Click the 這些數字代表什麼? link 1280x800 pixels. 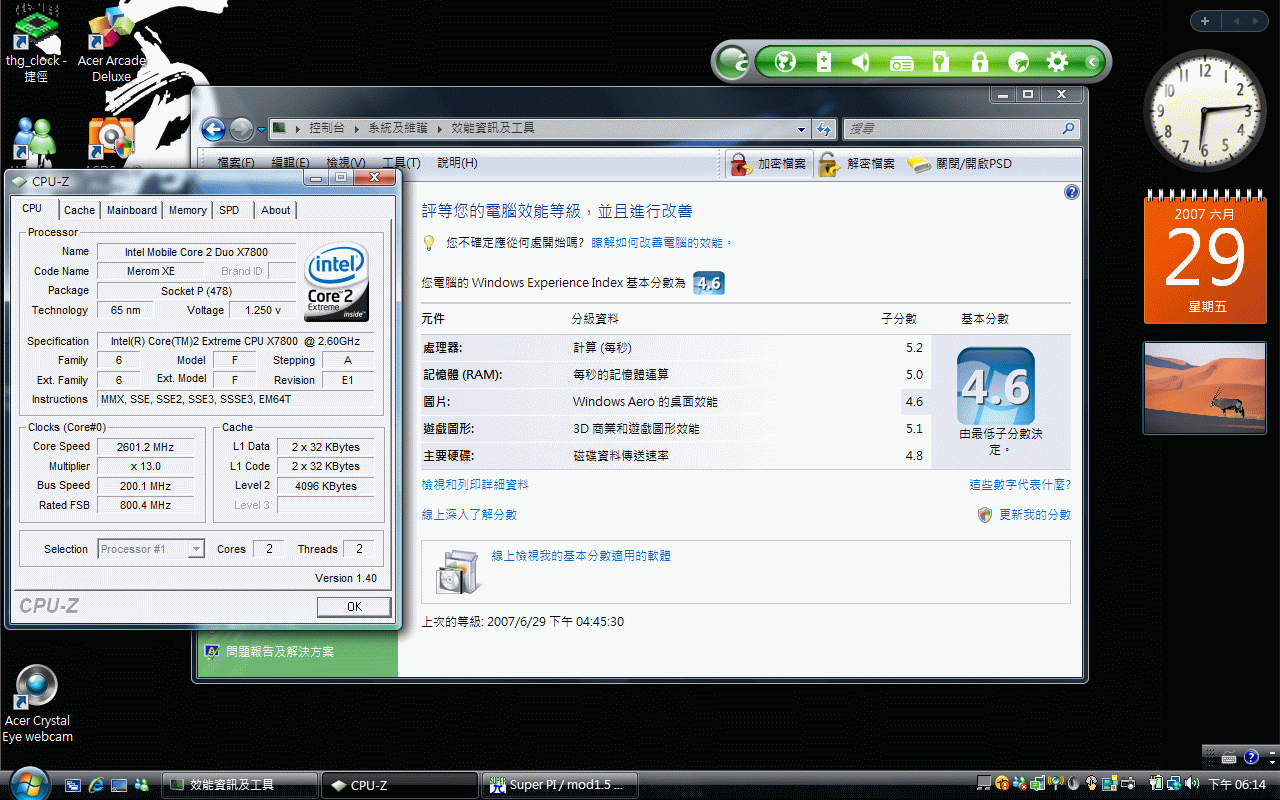(x=1020, y=485)
